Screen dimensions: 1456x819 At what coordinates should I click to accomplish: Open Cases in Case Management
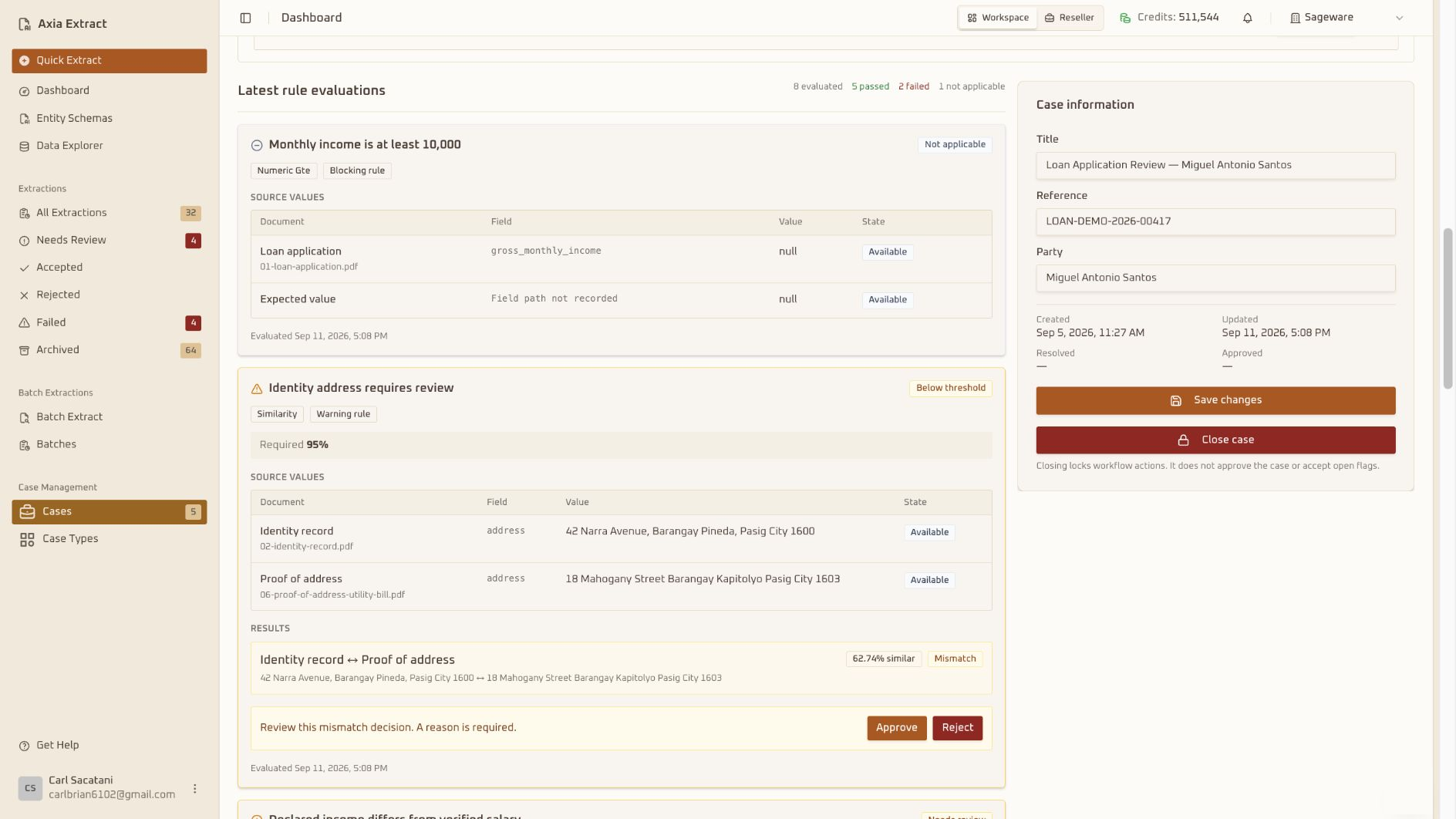[x=110, y=512]
